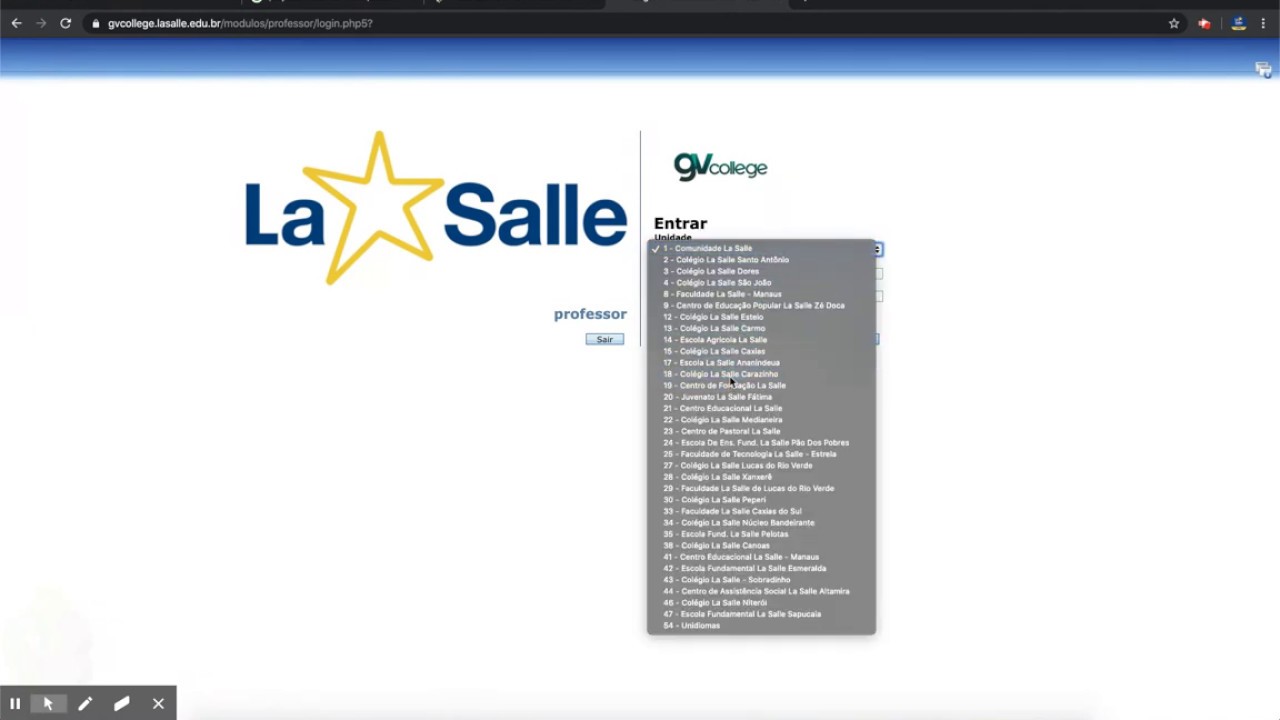Choose 'Faculdade de Tecnologia La Salle - Estrela'
Image resolution: width=1280 pixels, height=720 pixels.
tap(761, 454)
